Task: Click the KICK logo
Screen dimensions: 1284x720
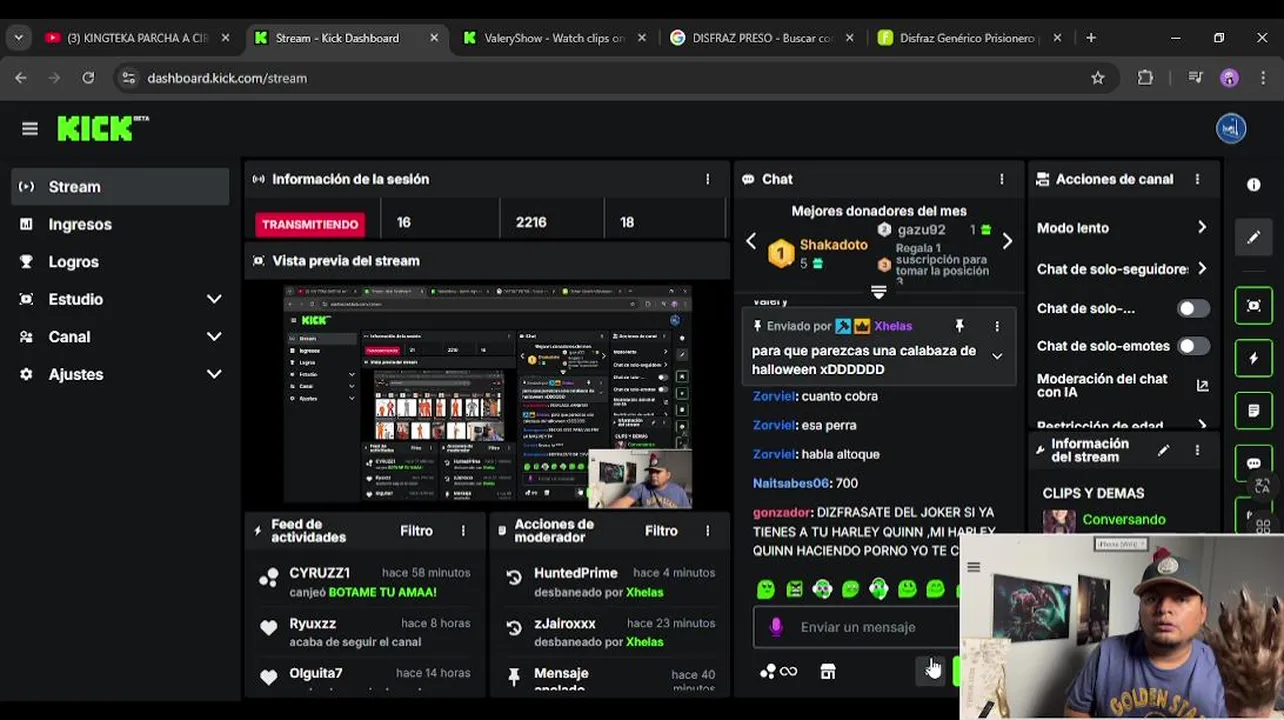Action: (x=102, y=128)
